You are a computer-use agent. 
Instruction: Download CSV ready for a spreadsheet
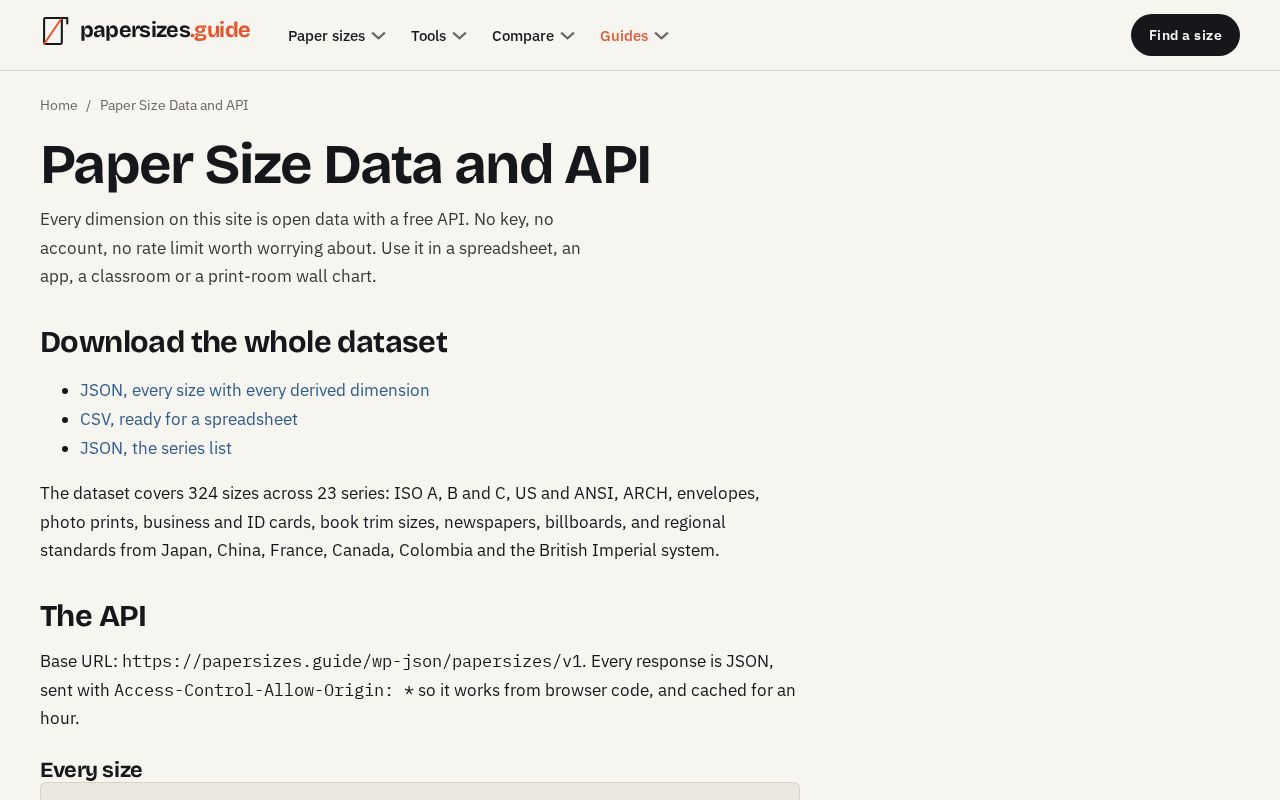pyautogui.click(x=189, y=419)
